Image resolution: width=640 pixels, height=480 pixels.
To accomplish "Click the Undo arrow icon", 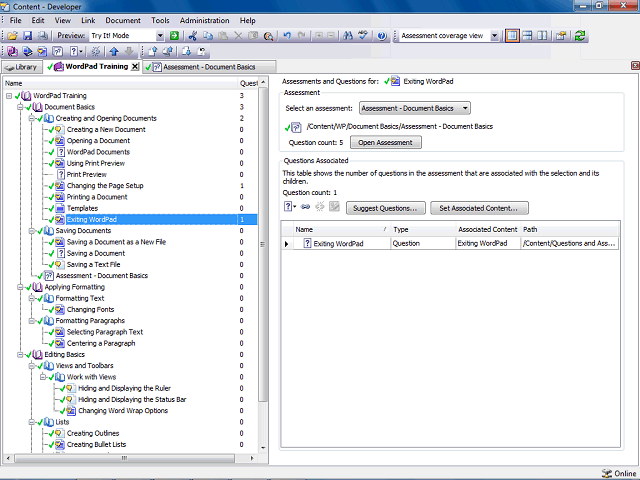I will [287, 36].
